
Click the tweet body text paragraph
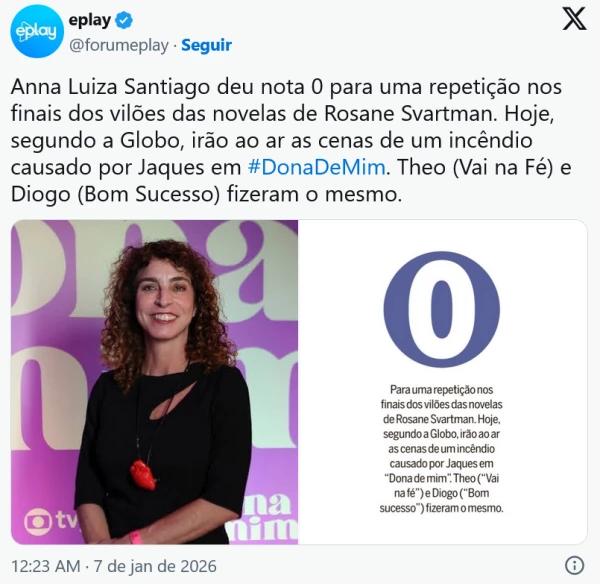point(291,140)
